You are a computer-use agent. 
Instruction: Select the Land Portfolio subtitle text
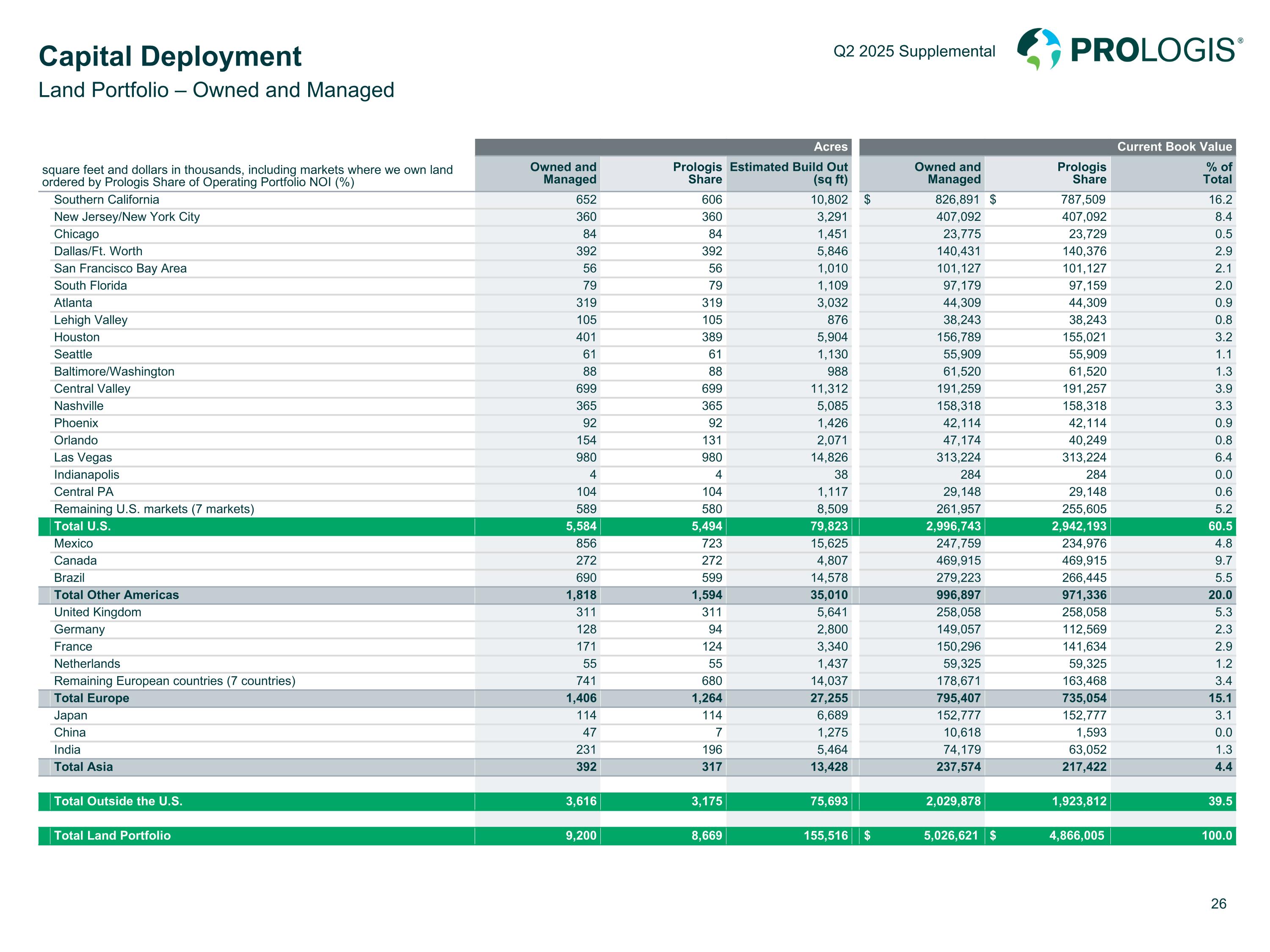[216, 90]
